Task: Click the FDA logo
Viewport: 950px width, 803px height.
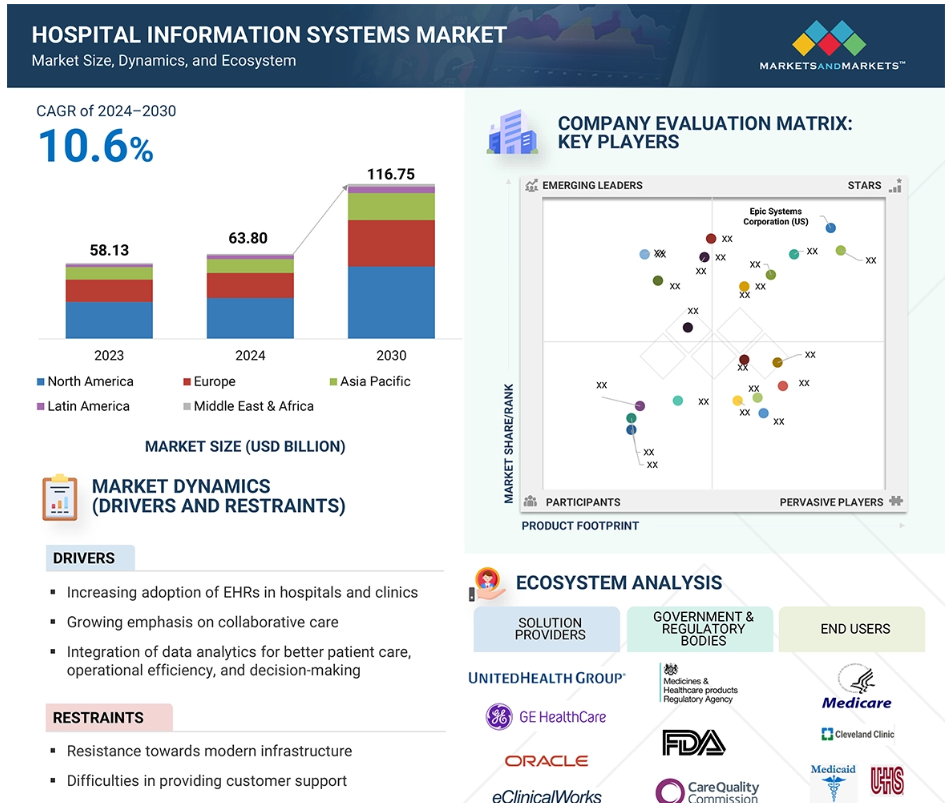Action: (694, 742)
